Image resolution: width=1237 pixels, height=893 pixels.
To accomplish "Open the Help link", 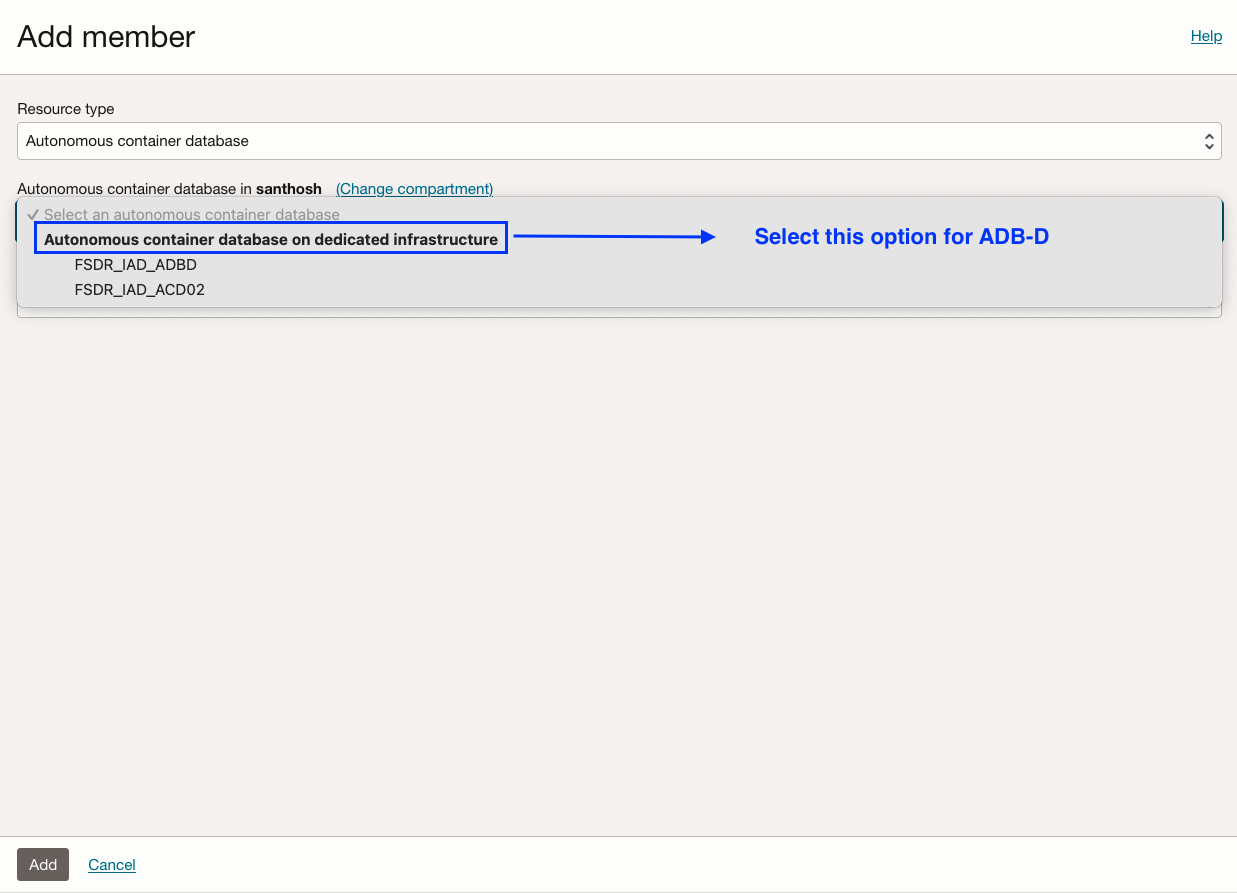I will pyautogui.click(x=1206, y=36).
